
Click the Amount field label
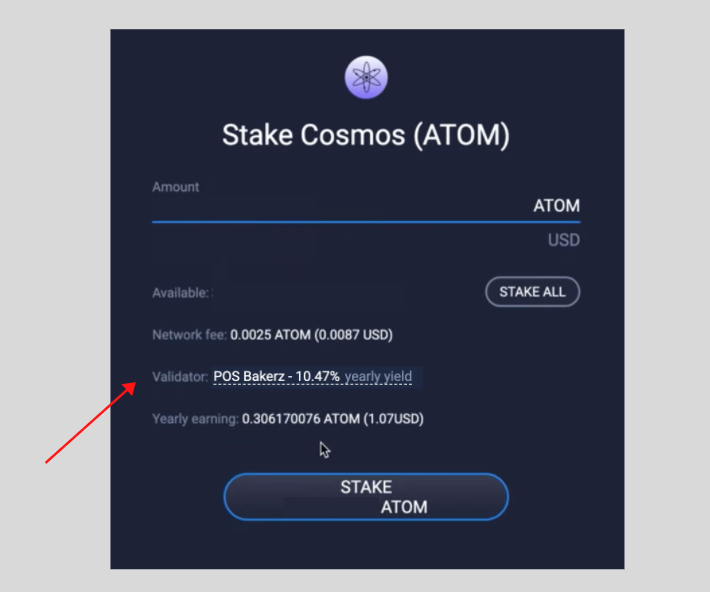coord(176,187)
